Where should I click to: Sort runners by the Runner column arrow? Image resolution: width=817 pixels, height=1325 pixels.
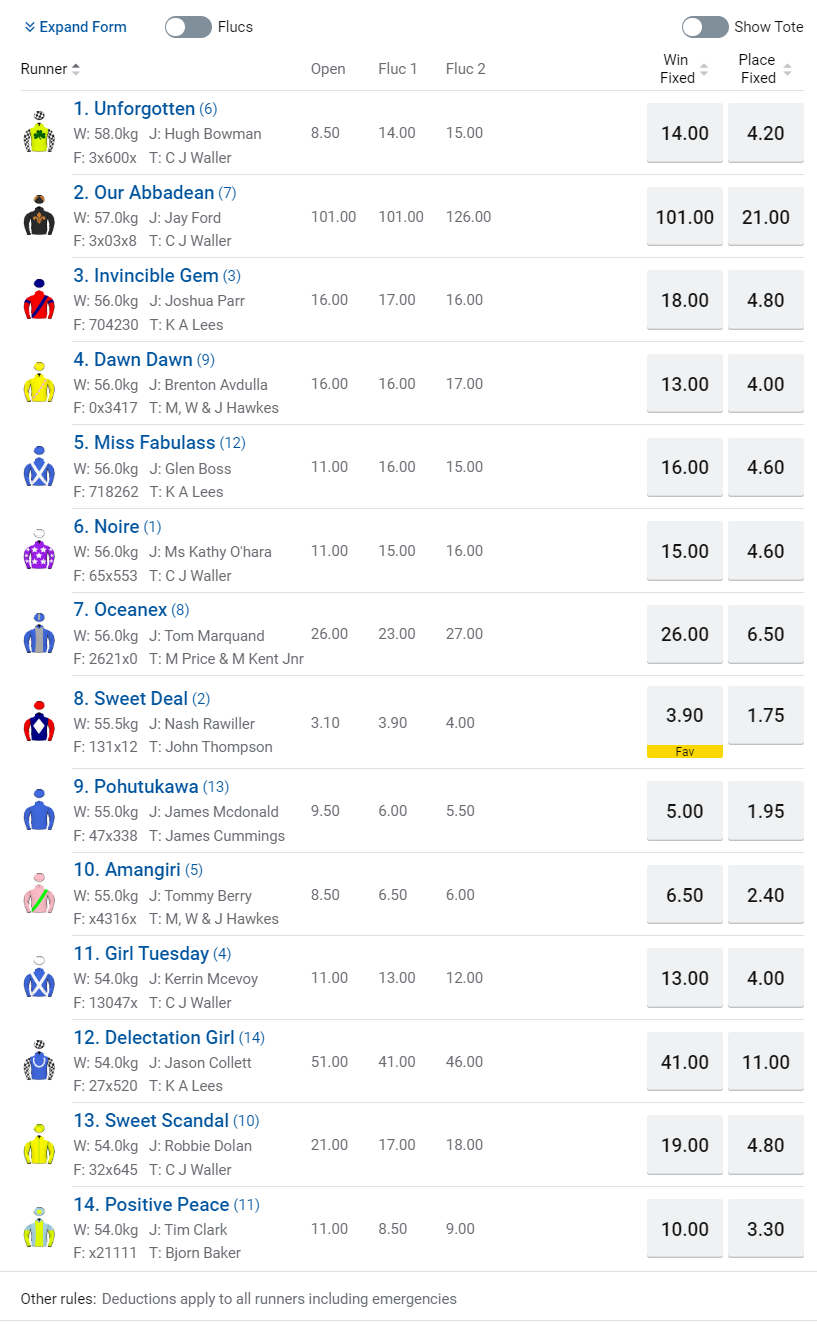pos(76,69)
